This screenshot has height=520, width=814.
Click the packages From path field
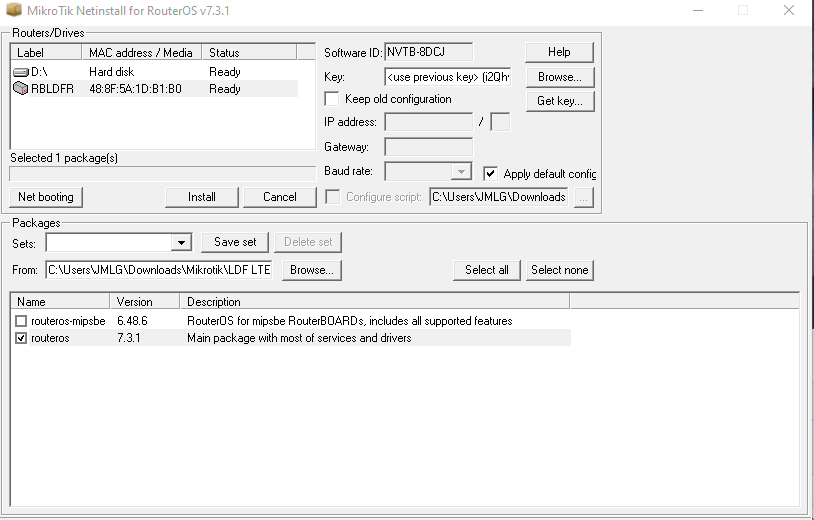pos(159,270)
